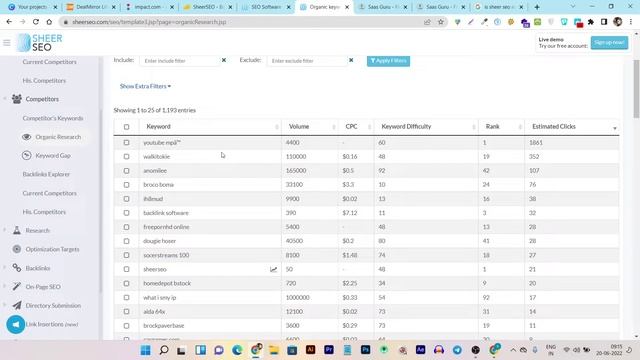
Task: Focus the include filter input field
Action: (180, 60)
